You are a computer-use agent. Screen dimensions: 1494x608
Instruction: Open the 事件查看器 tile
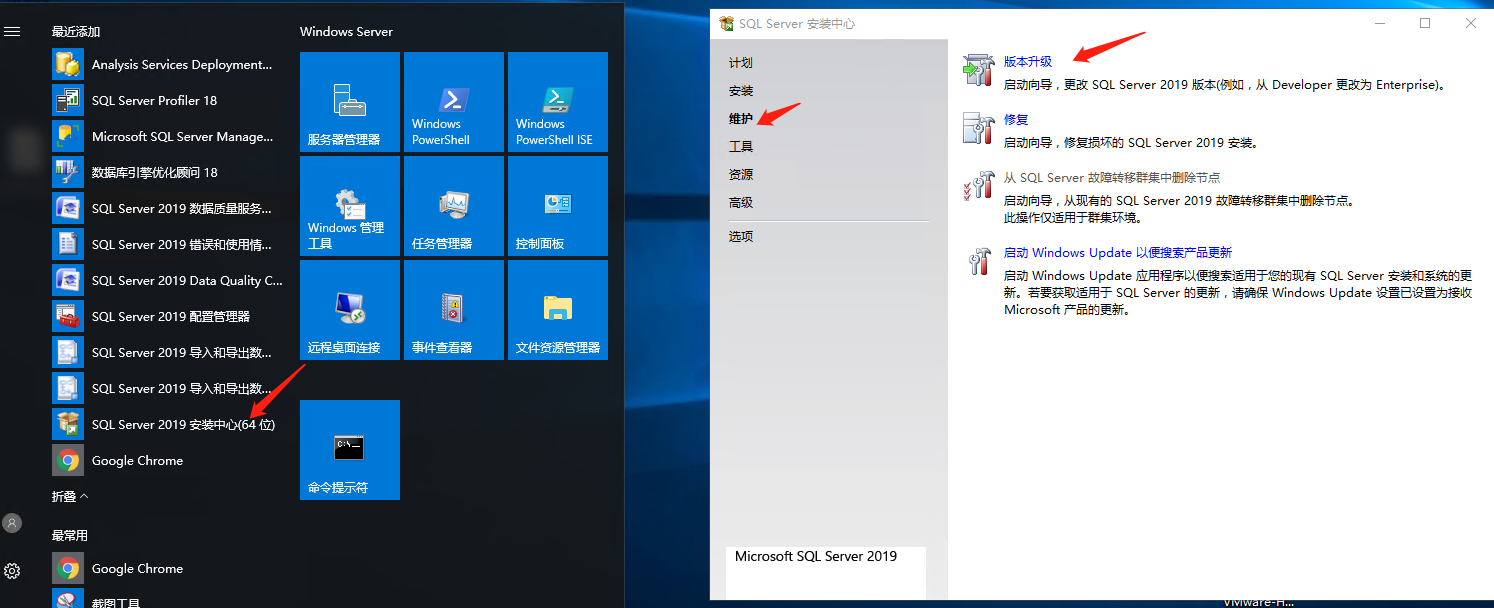coord(454,310)
